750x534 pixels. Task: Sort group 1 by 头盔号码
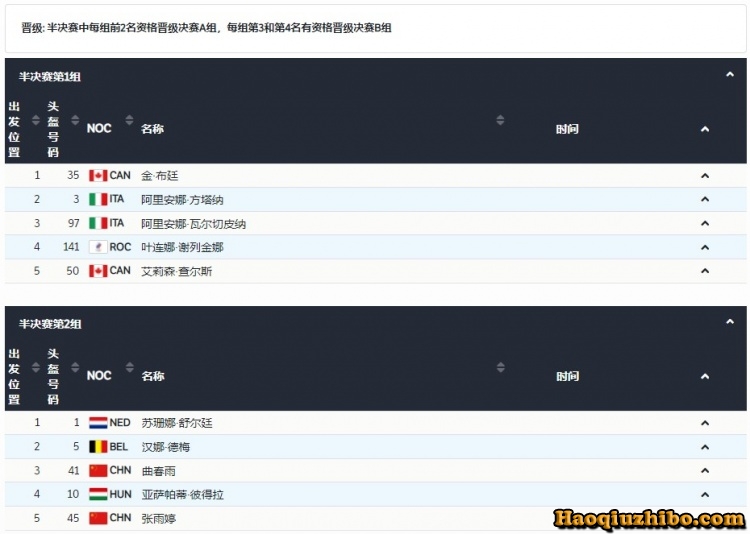75,120
